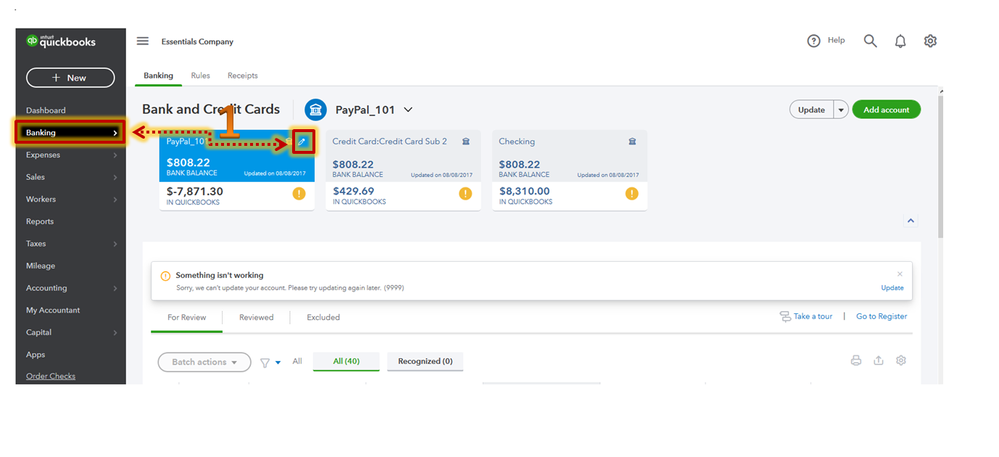Click the blue bank icon beside PayPal_101
Viewport: 999px width, 457px height.
[315, 110]
